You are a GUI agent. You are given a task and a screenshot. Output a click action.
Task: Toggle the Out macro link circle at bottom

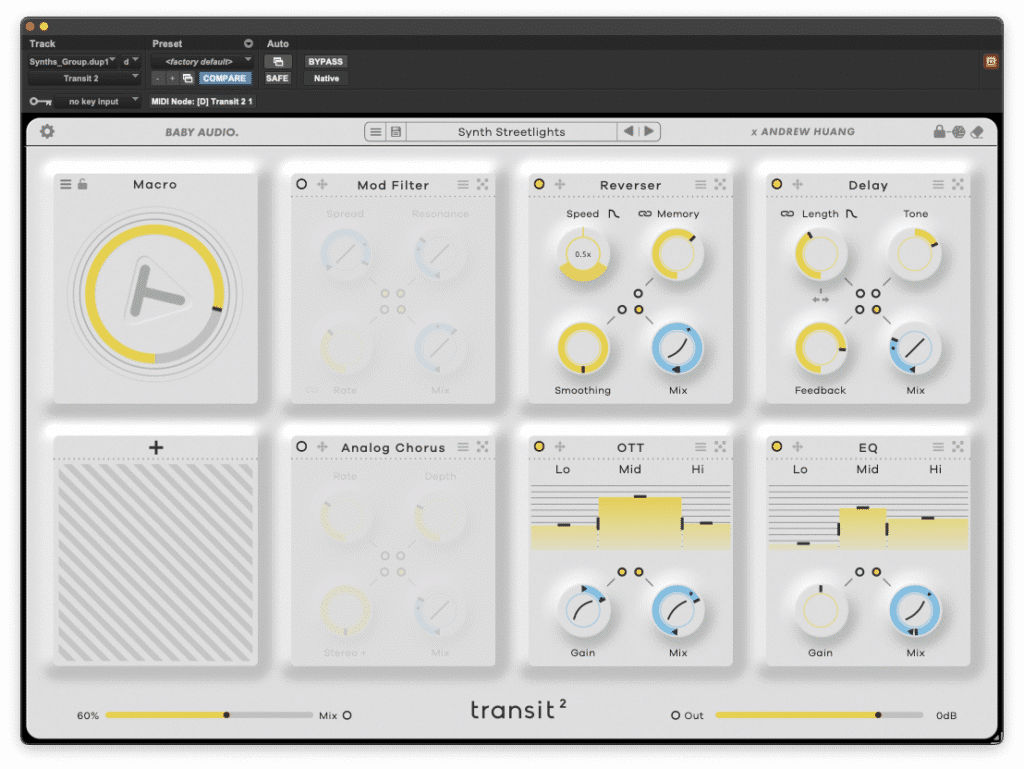point(675,715)
